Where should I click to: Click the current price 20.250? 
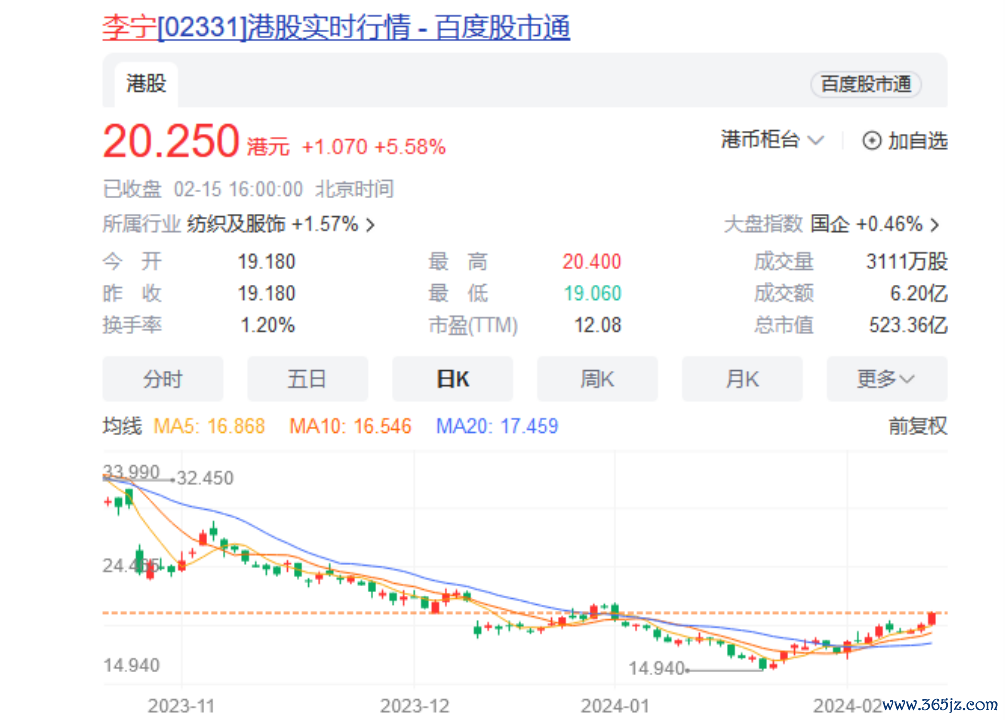(x=171, y=140)
